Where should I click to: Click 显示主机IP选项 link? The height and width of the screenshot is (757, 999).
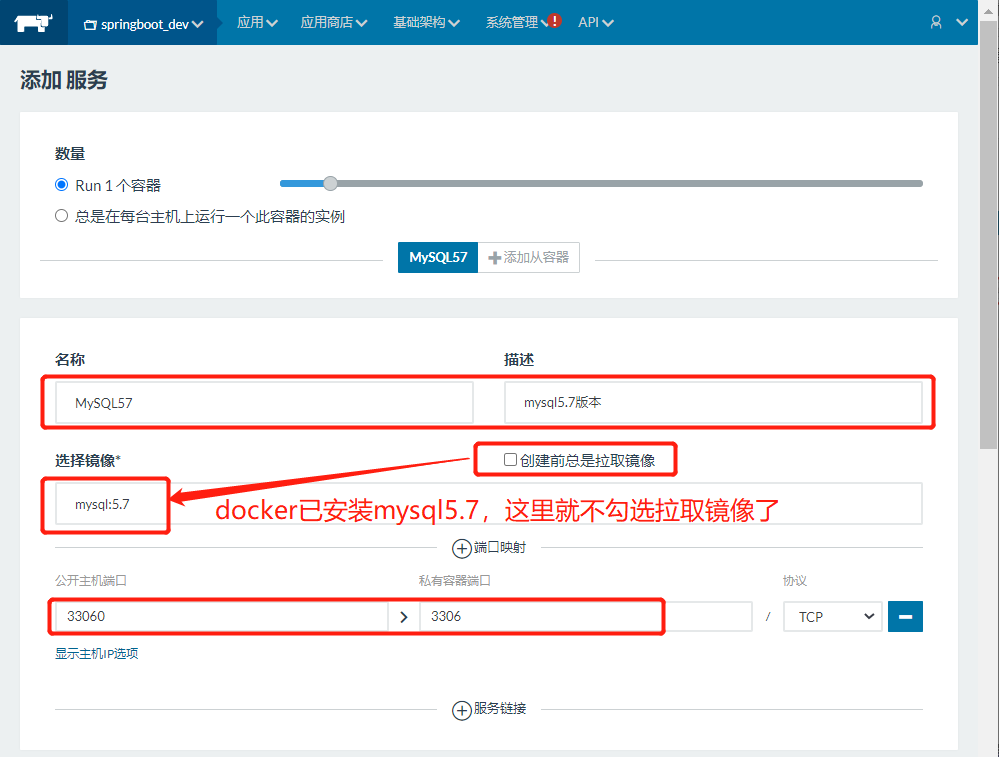[x=96, y=653]
